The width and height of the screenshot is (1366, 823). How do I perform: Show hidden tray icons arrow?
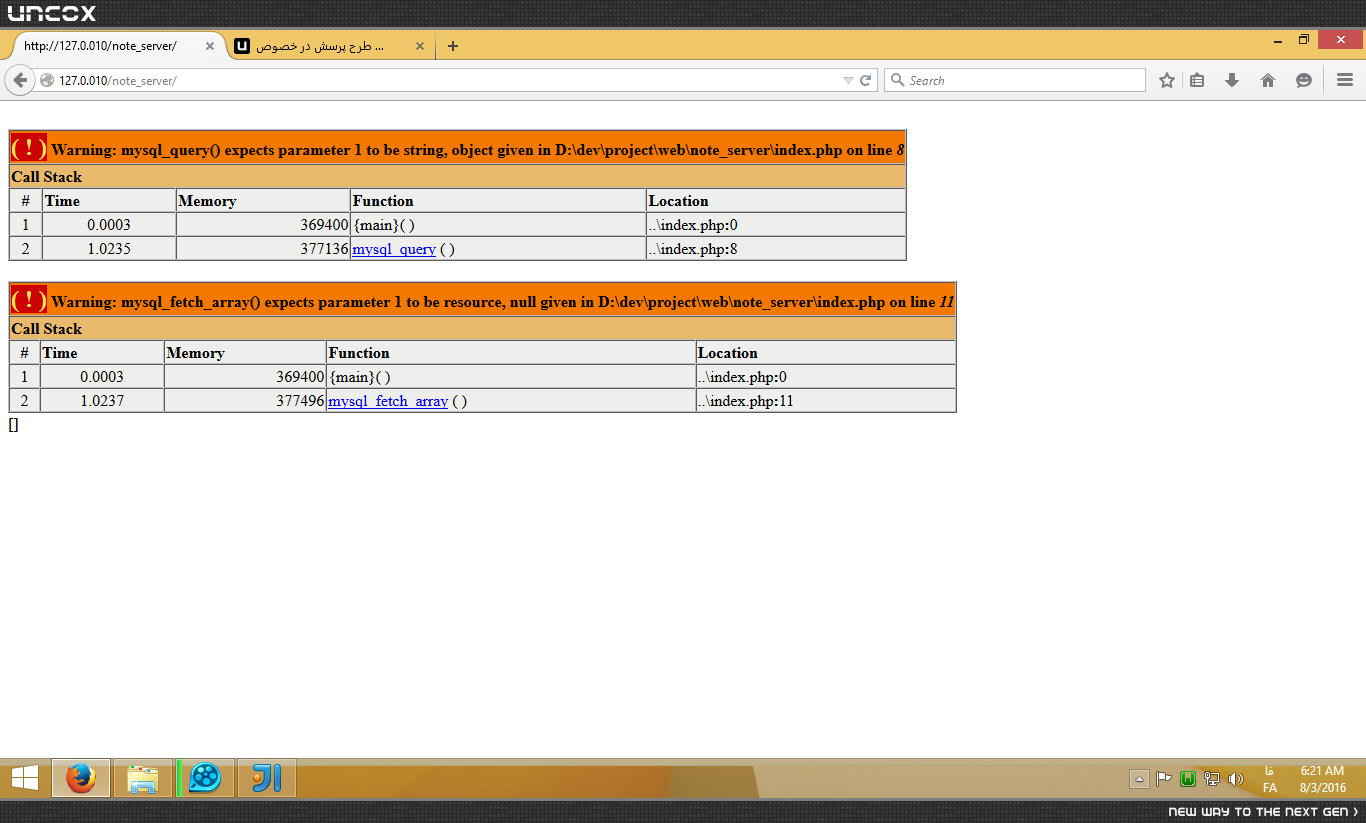click(x=1139, y=779)
